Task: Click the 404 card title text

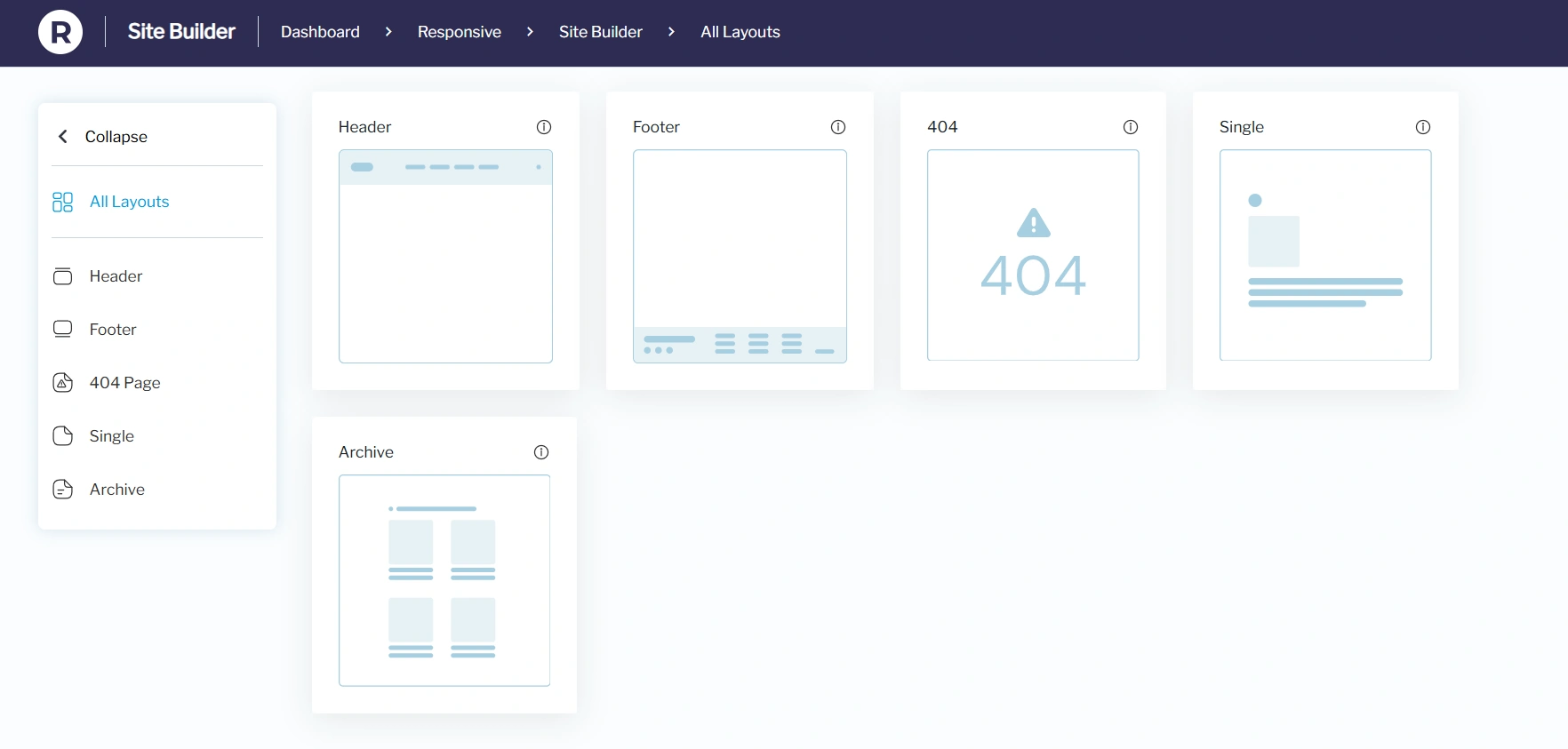Action: pos(943,127)
